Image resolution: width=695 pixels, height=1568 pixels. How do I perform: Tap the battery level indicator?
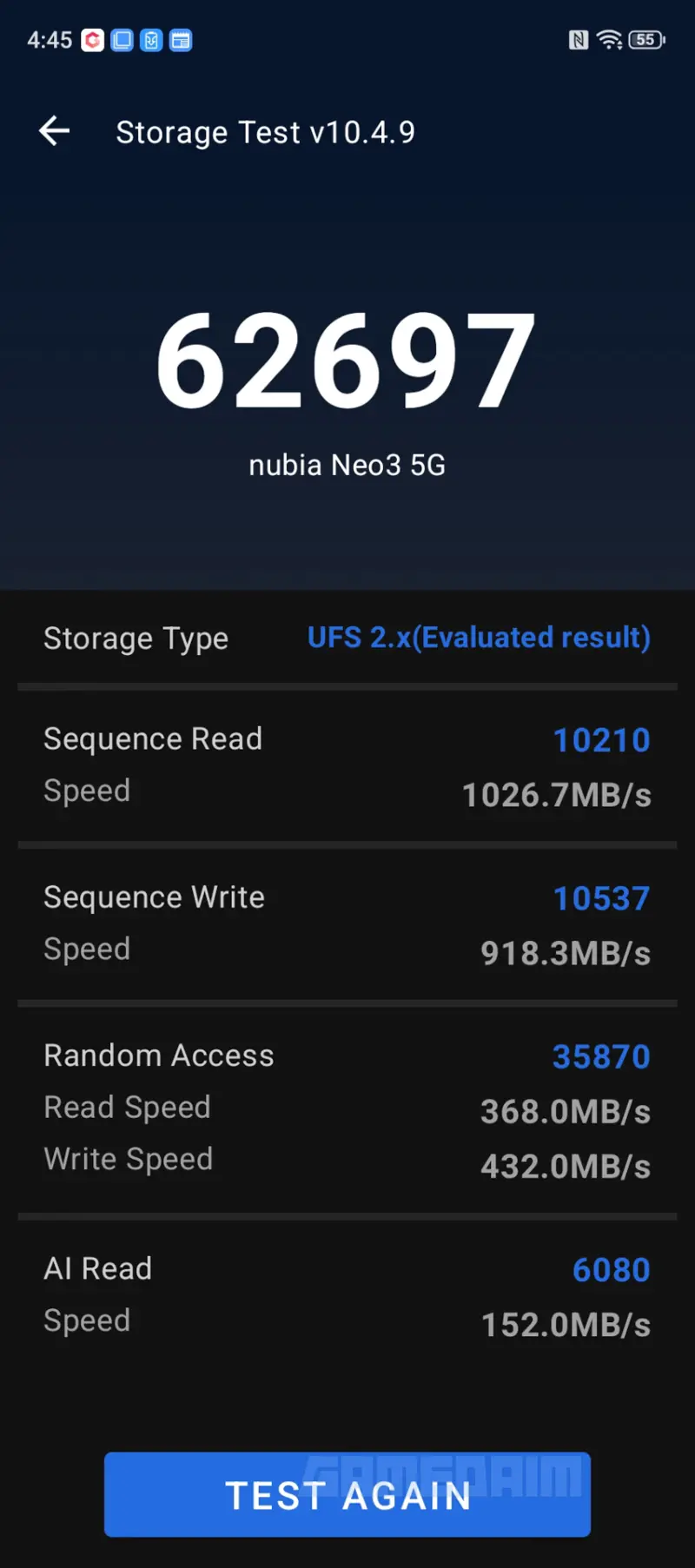coord(646,40)
